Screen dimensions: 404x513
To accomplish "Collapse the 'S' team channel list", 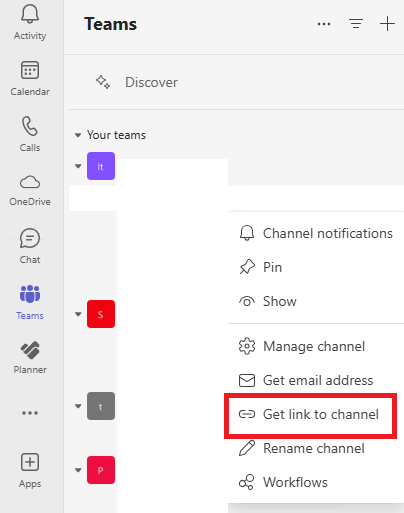I will pyautogui.click(x=78, y=314).
